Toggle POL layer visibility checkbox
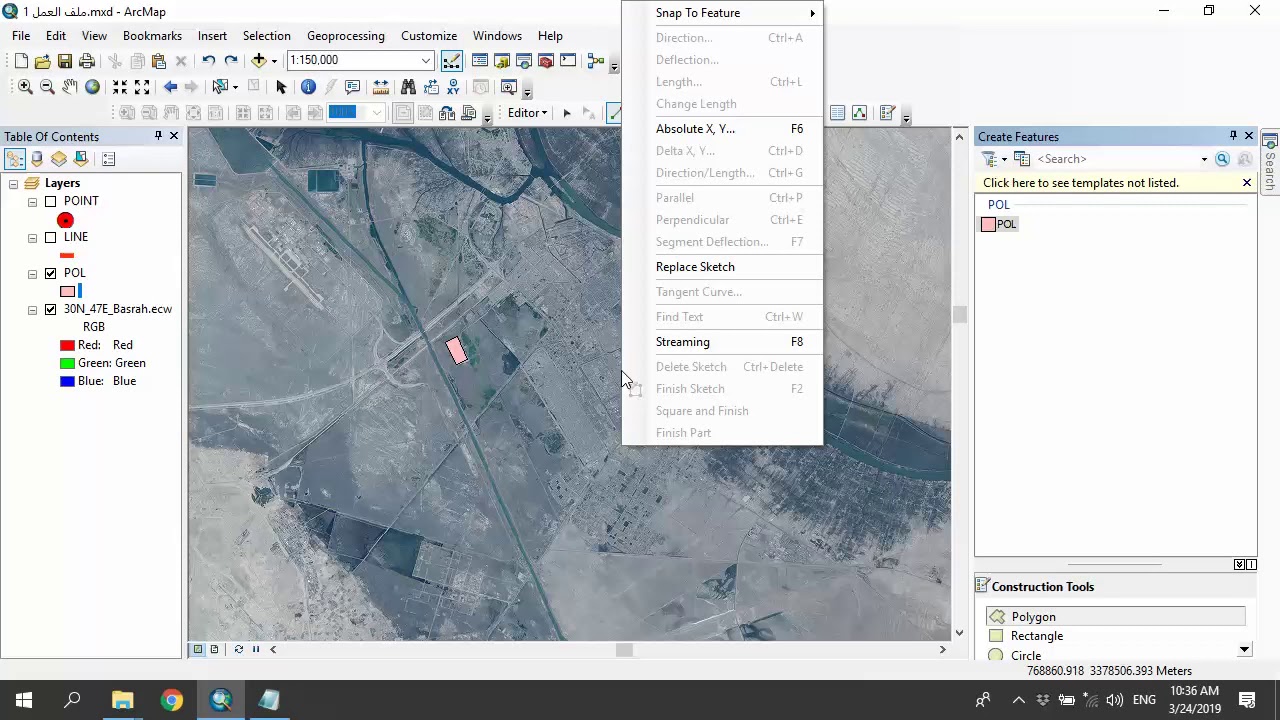The width and height of the screenshot is (1280, 720). tap(50, 273)
